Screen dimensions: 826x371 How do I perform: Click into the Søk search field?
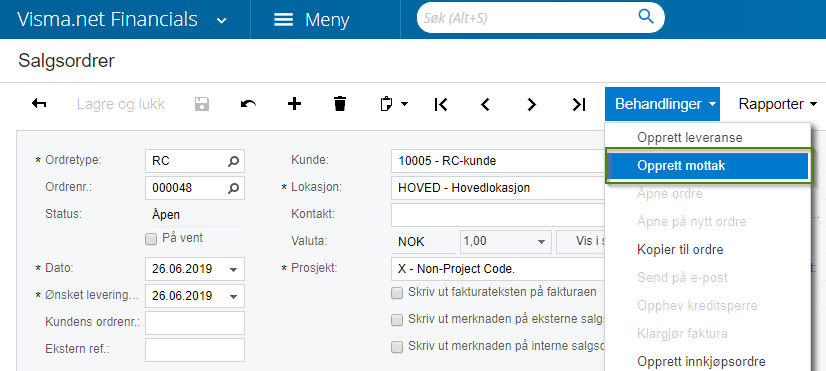(x=527, y=17)
